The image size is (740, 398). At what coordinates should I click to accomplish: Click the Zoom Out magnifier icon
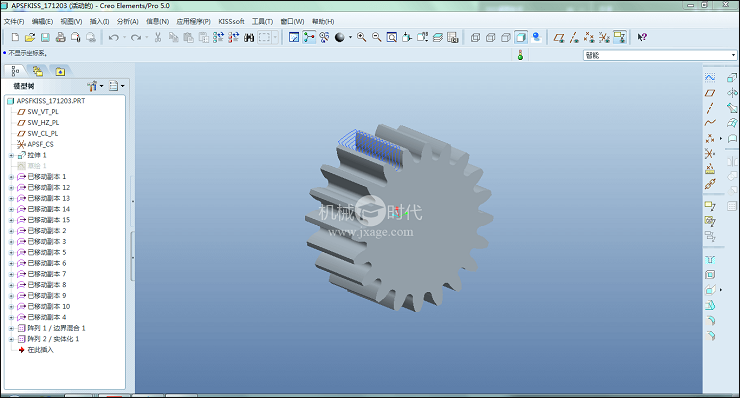coord(377,37)
